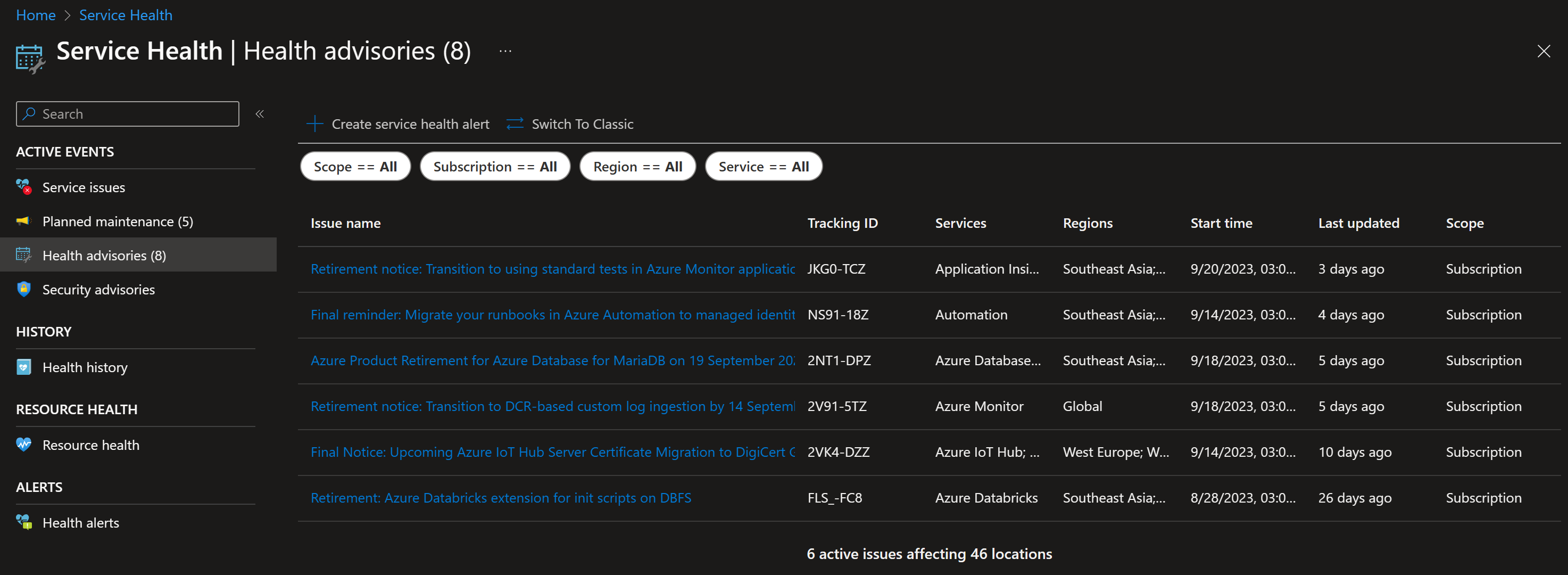Select tracking ID JKG0-TCZ
1568x575 pixels.
click(836, 269)
